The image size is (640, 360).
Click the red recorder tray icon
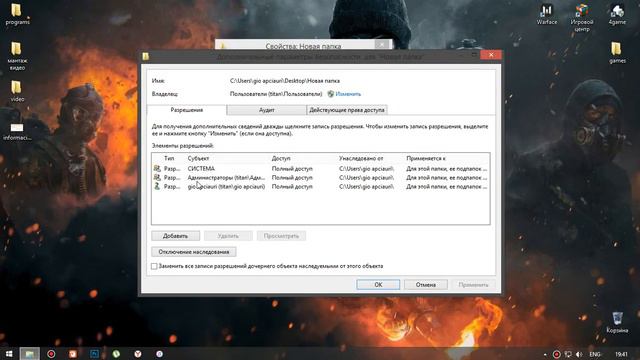pyautogui.click(x=556, y=354)
